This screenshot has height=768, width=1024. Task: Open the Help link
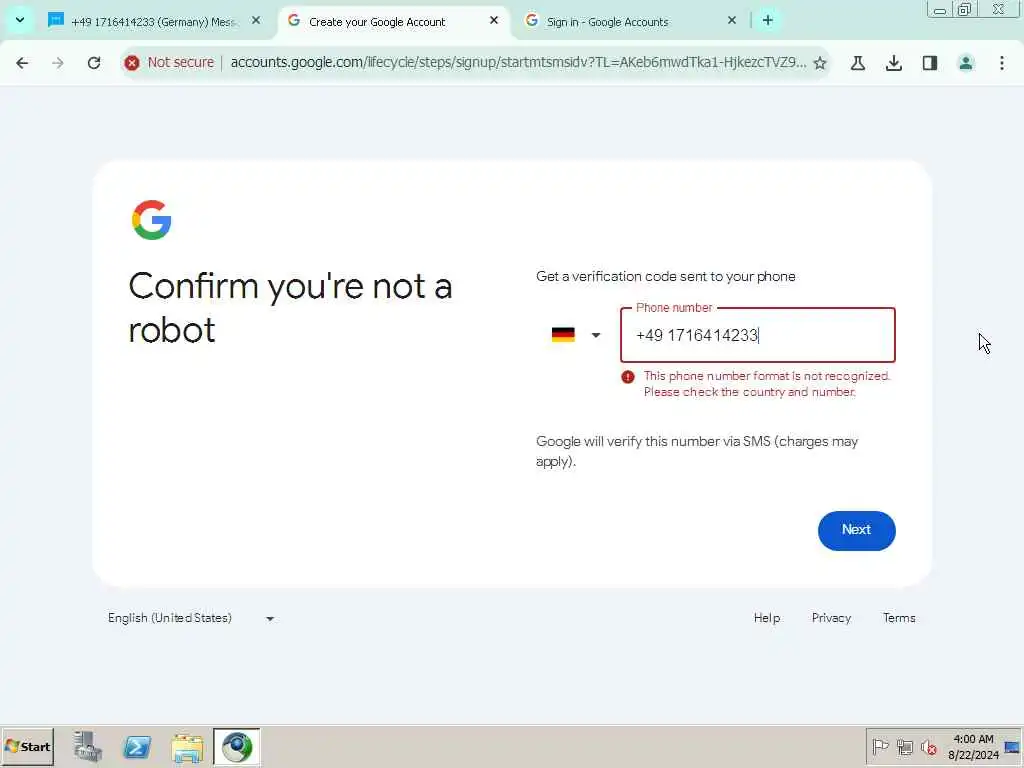click(767, 618)
